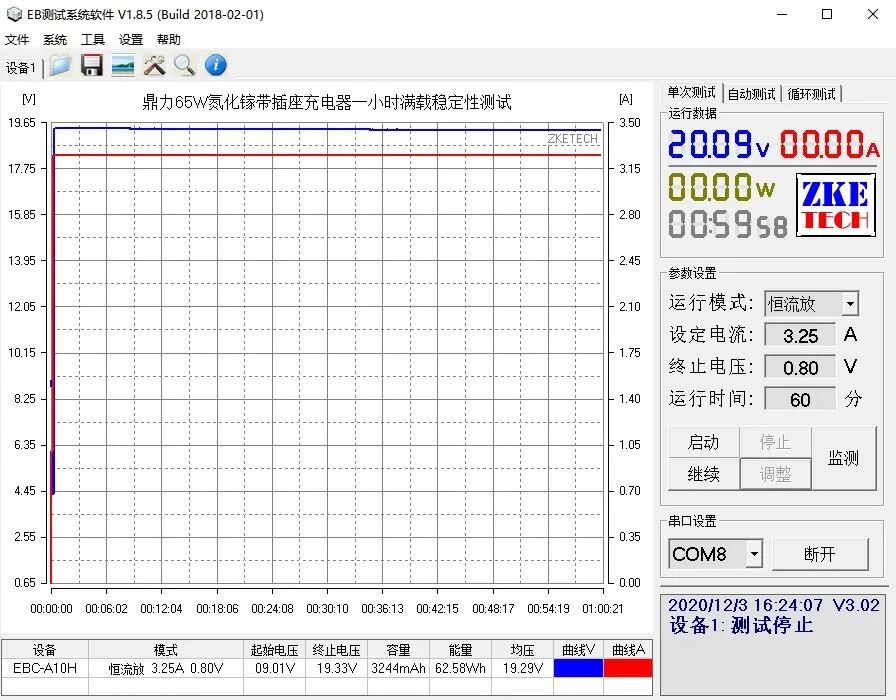The height and width of the screenshot is (700, 896).
Task: Open the 帮助 menu
Action: click(169, 39)
